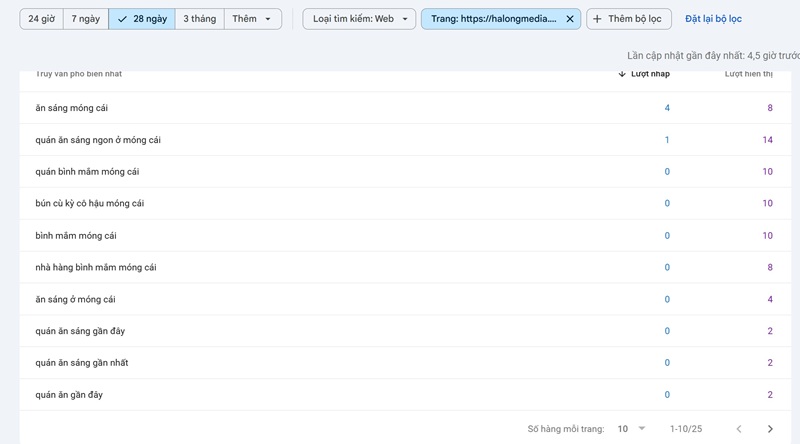Open query 'nhà hàng bình mâm móng cái'
Image resolution: width=800 pixels, height=444 pixels.
click(x=96, y=268)
